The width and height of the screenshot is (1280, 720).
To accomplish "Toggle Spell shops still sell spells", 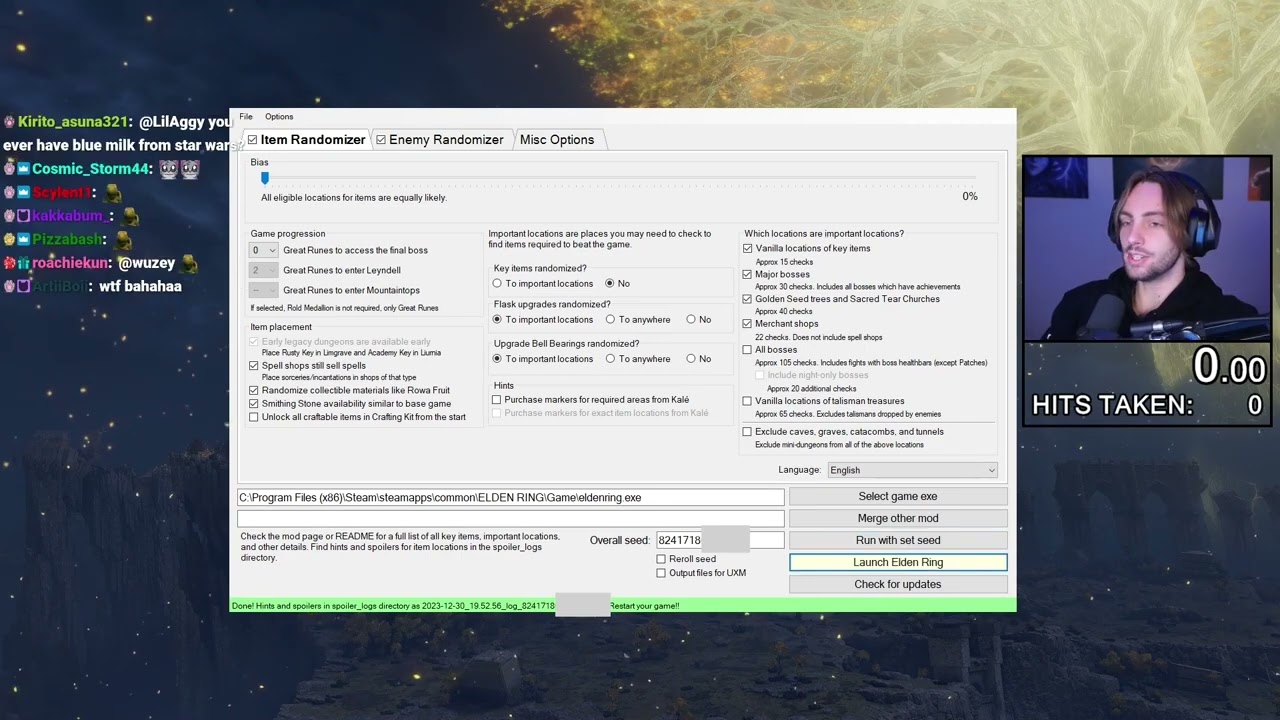I will coord(254,366).
